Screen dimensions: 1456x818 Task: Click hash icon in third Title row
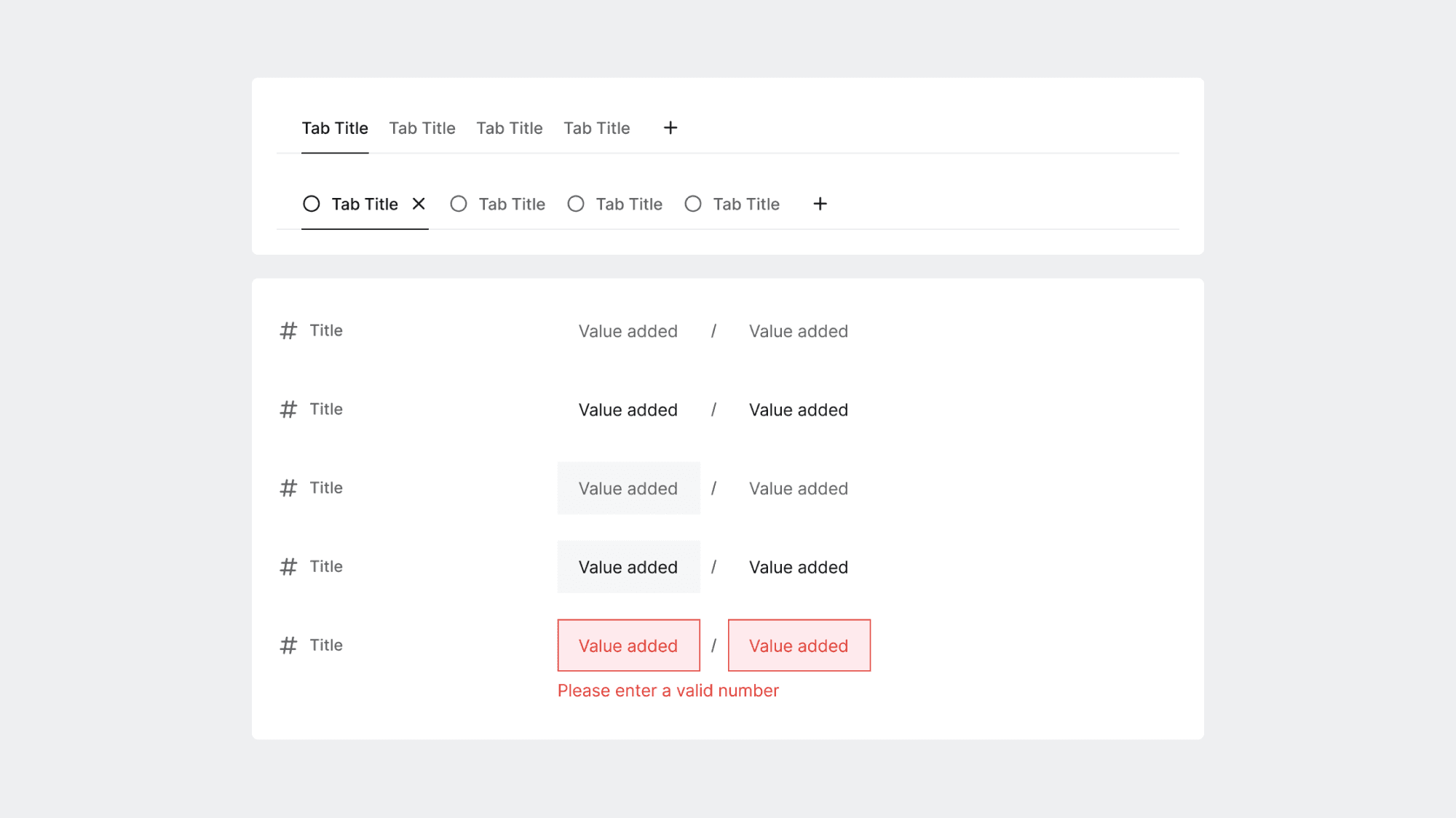[288, 488]
